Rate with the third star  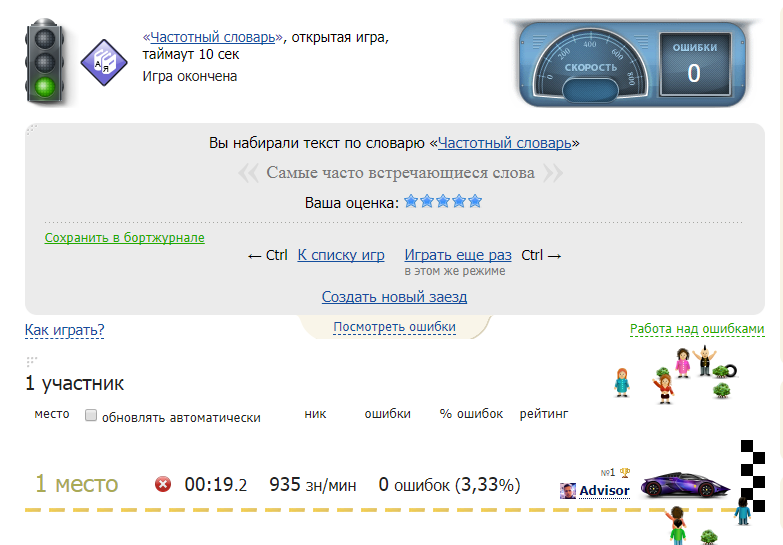443,201
